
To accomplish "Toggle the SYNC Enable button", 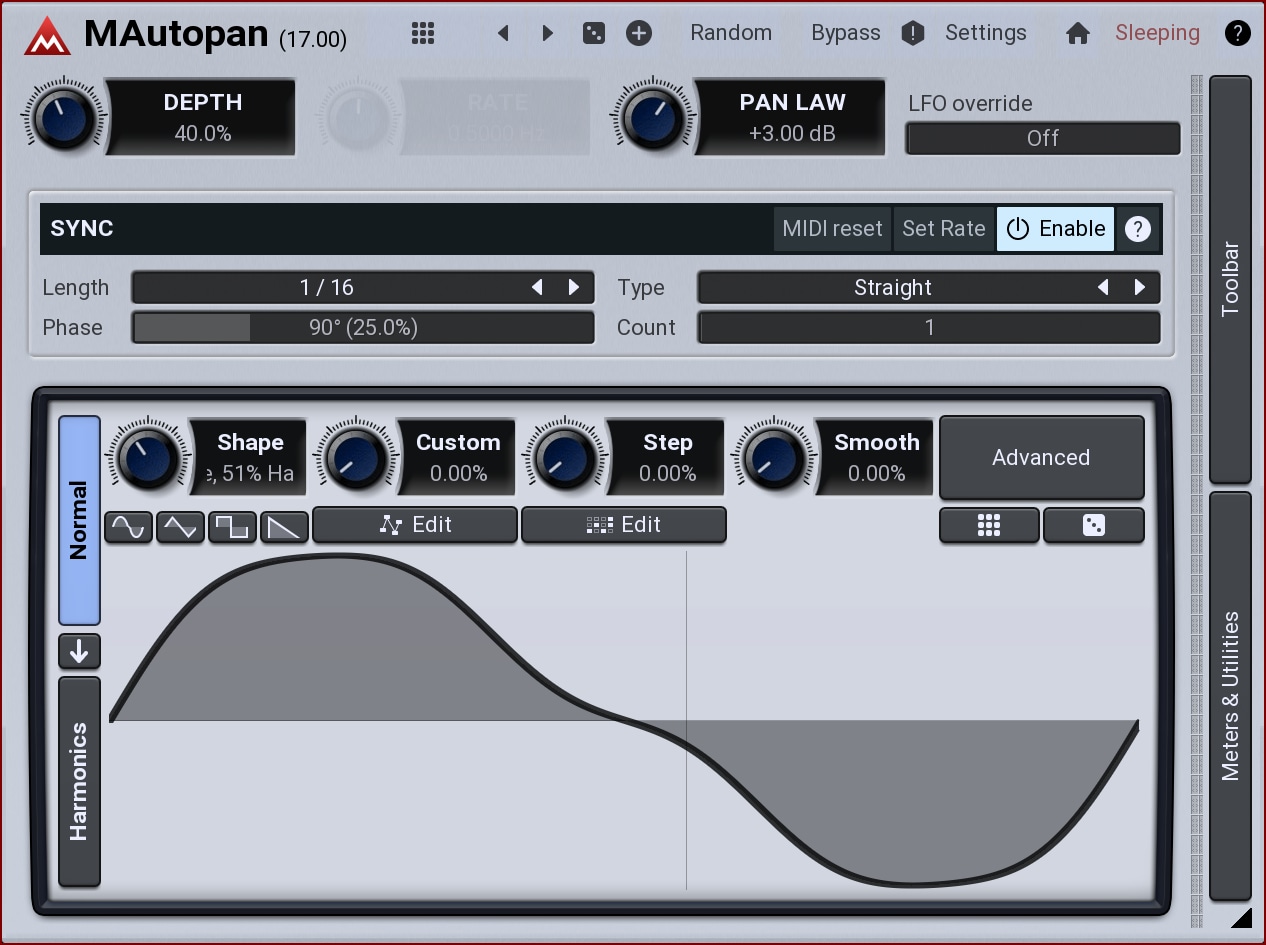I will 1055,229.
